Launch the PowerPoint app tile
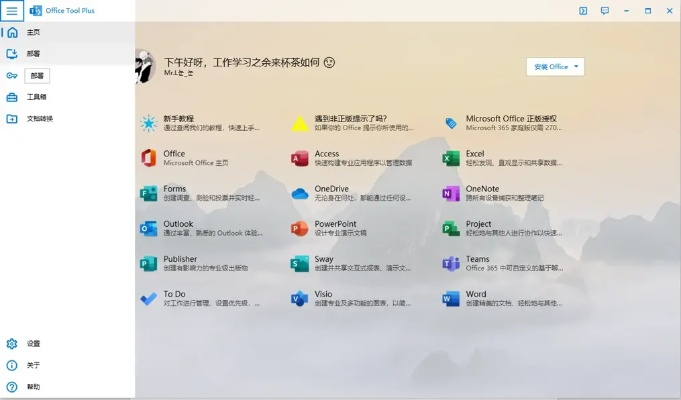The image size is (681, 400). (329, 228)
